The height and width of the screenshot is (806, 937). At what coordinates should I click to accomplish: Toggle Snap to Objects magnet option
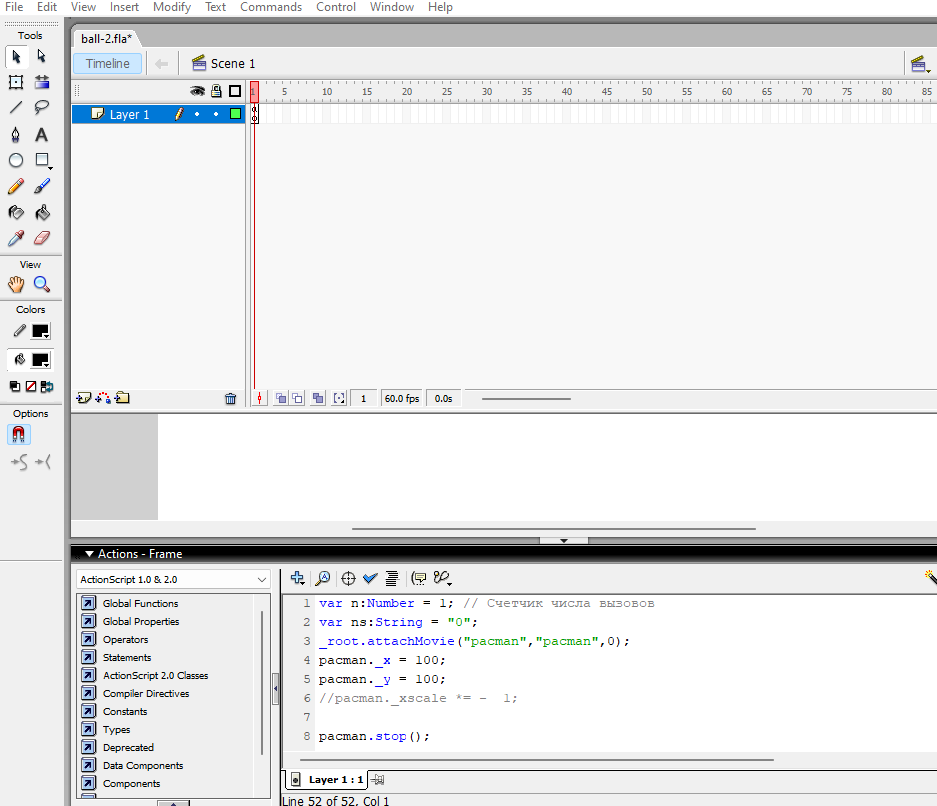(19, 434)
